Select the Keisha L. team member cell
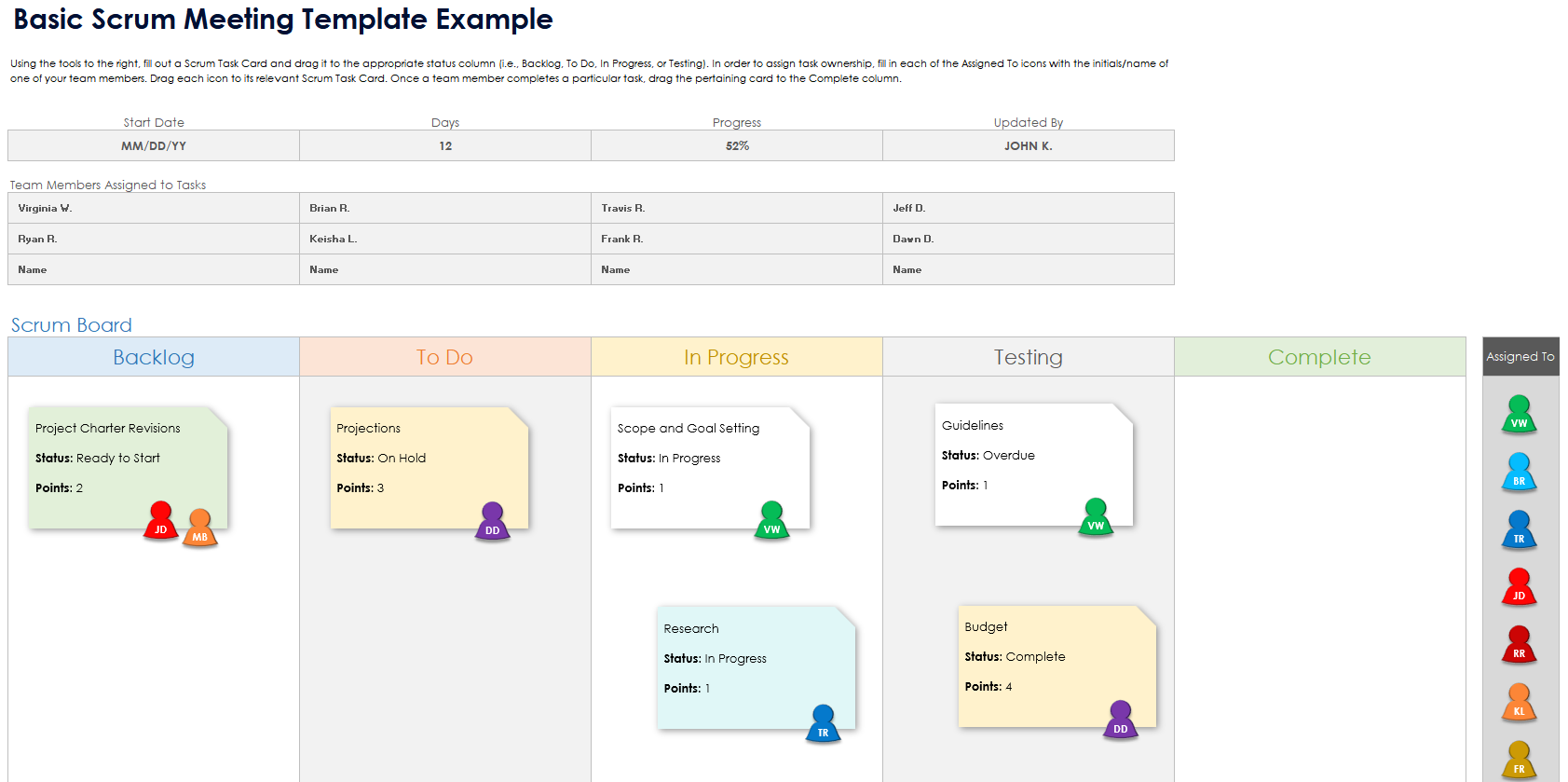This screenshot has width=1568, height=782. 444,239
